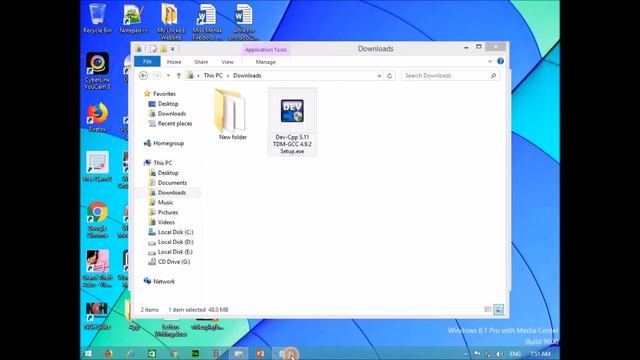The height and width of the screenshot is (360, 640).
Task: Select the Dev-Cpp 5.11 TDM-GCC Setup.exe file
Action: click(x=292, y=122)
